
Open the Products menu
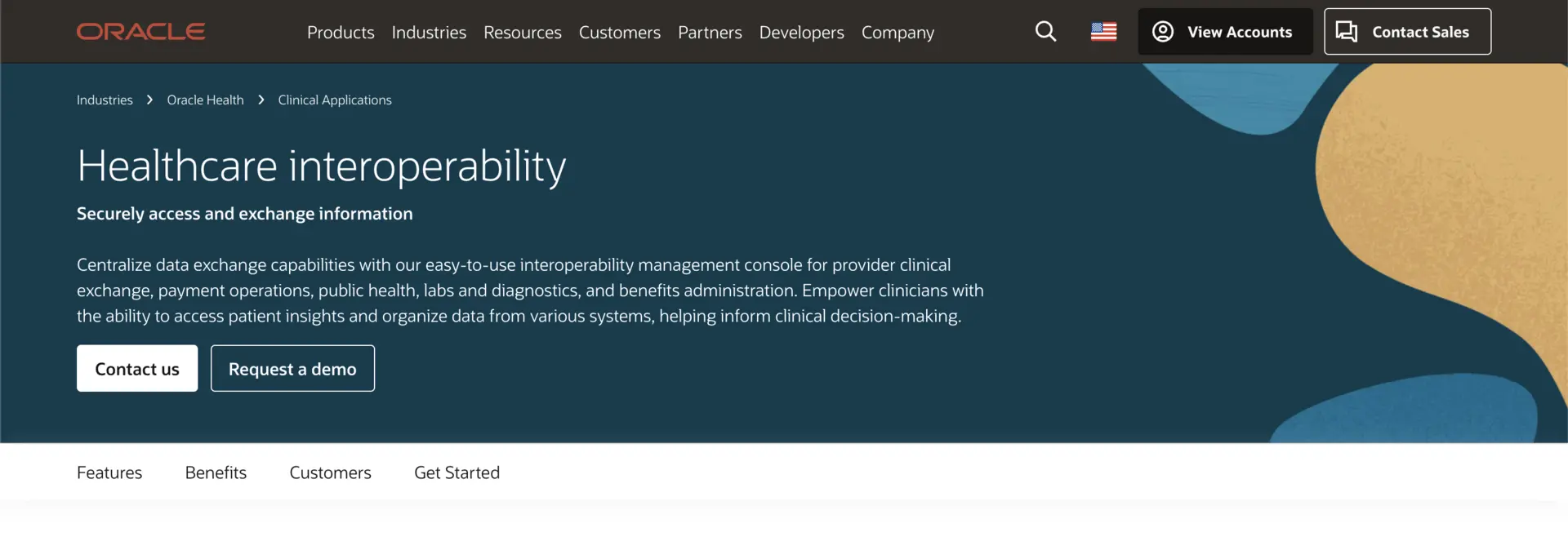tap(341, 33)
